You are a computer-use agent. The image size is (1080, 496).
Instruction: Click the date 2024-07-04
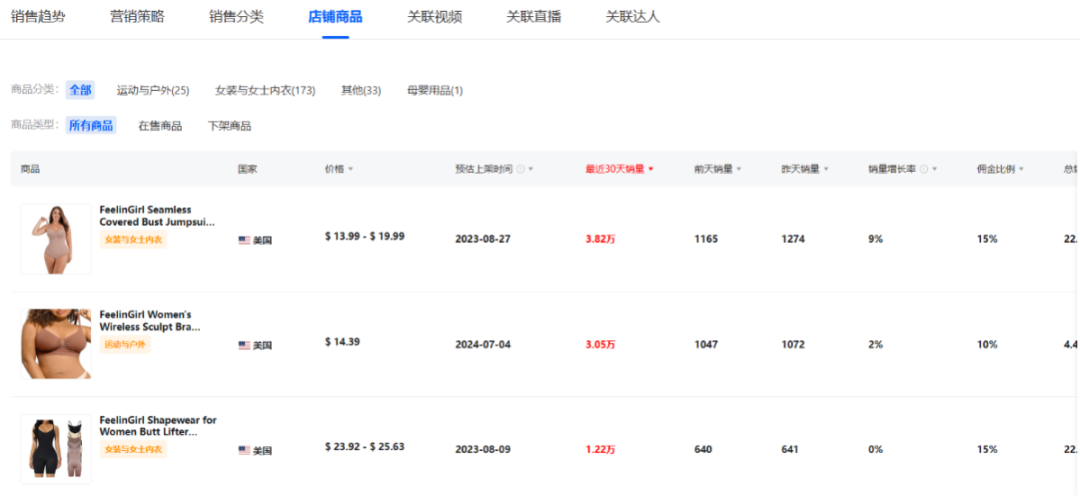click(483, 344)
